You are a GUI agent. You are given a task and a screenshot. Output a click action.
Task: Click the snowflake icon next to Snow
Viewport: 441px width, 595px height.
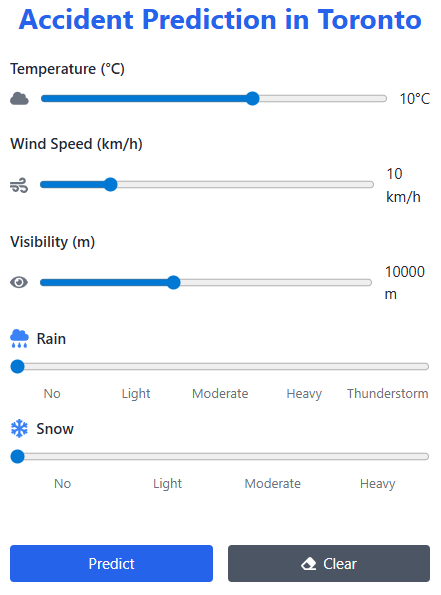(x=19, y=429)
